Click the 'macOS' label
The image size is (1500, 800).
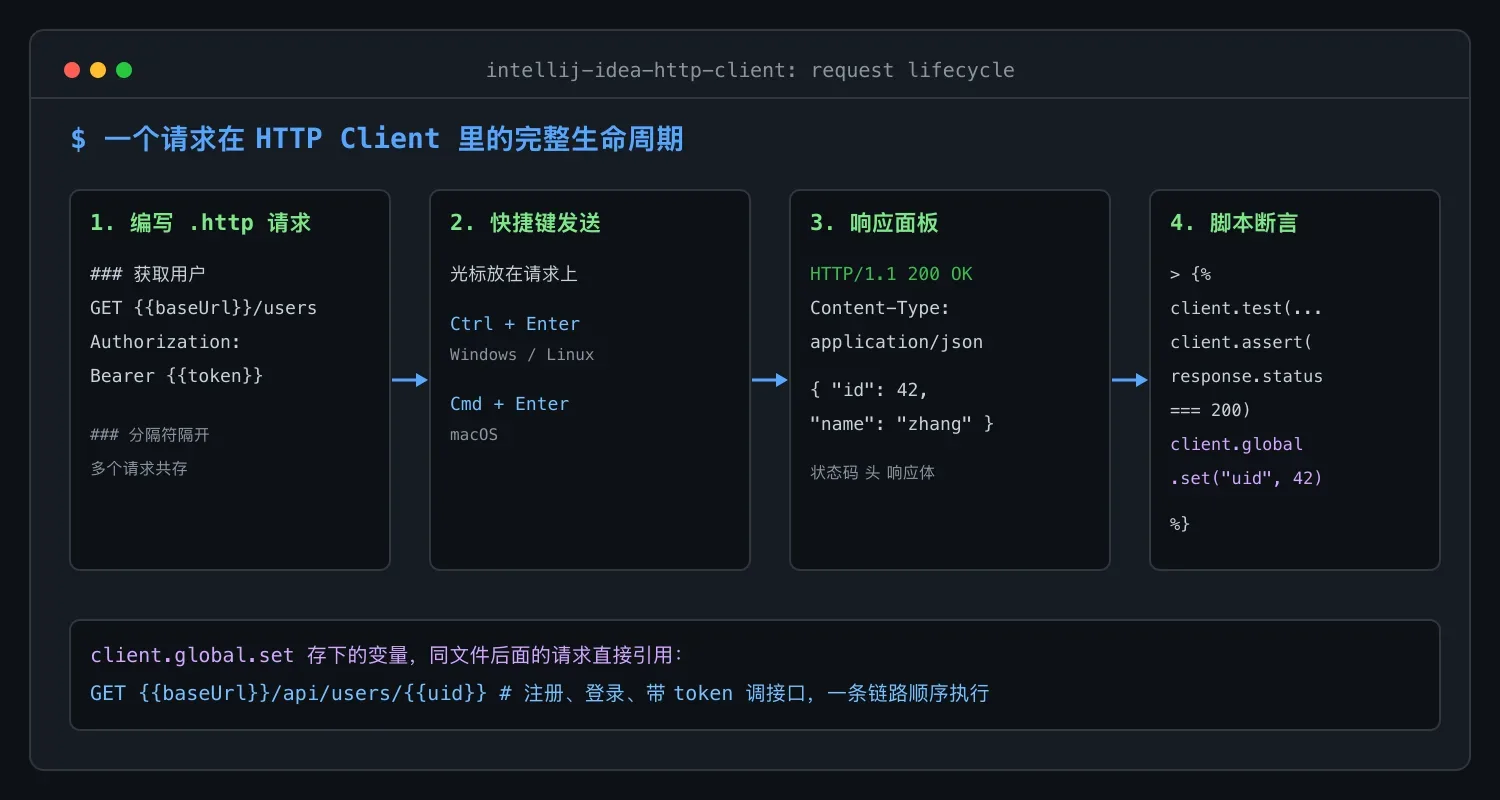click(474, 435)
